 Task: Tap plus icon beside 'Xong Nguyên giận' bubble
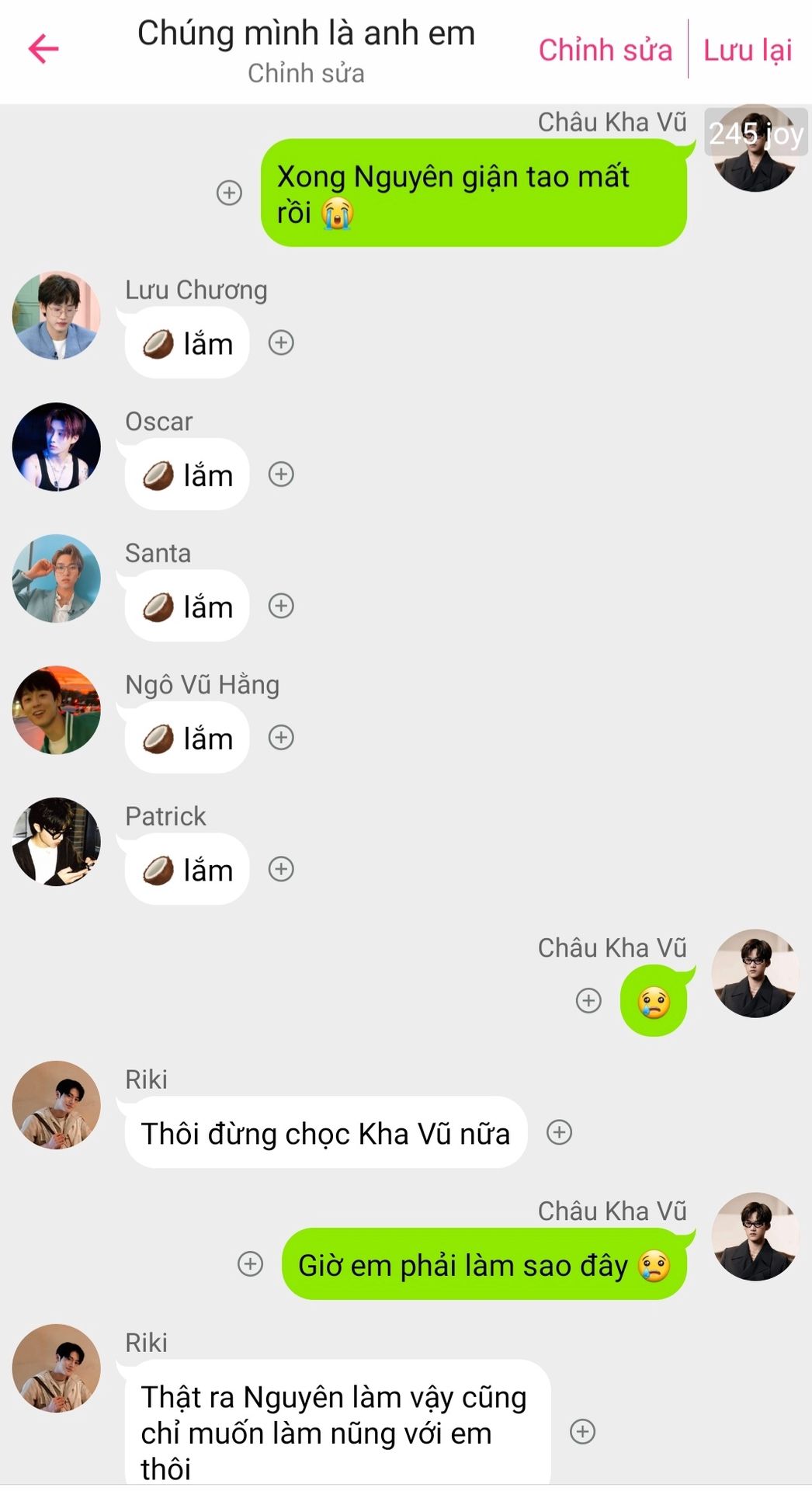(229, 193)
